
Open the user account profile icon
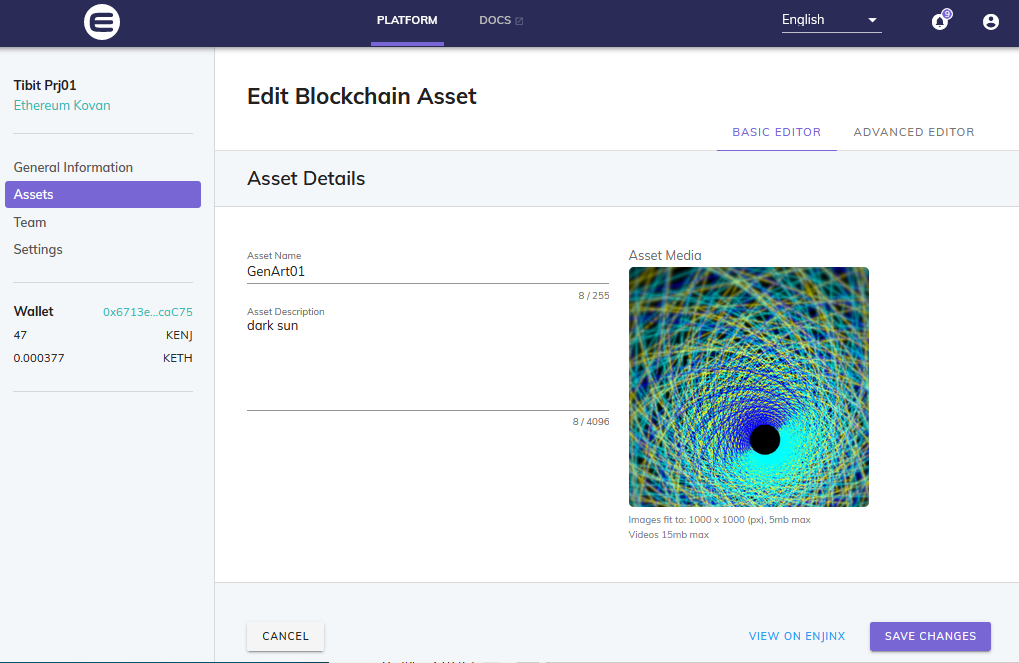point(990,21)
